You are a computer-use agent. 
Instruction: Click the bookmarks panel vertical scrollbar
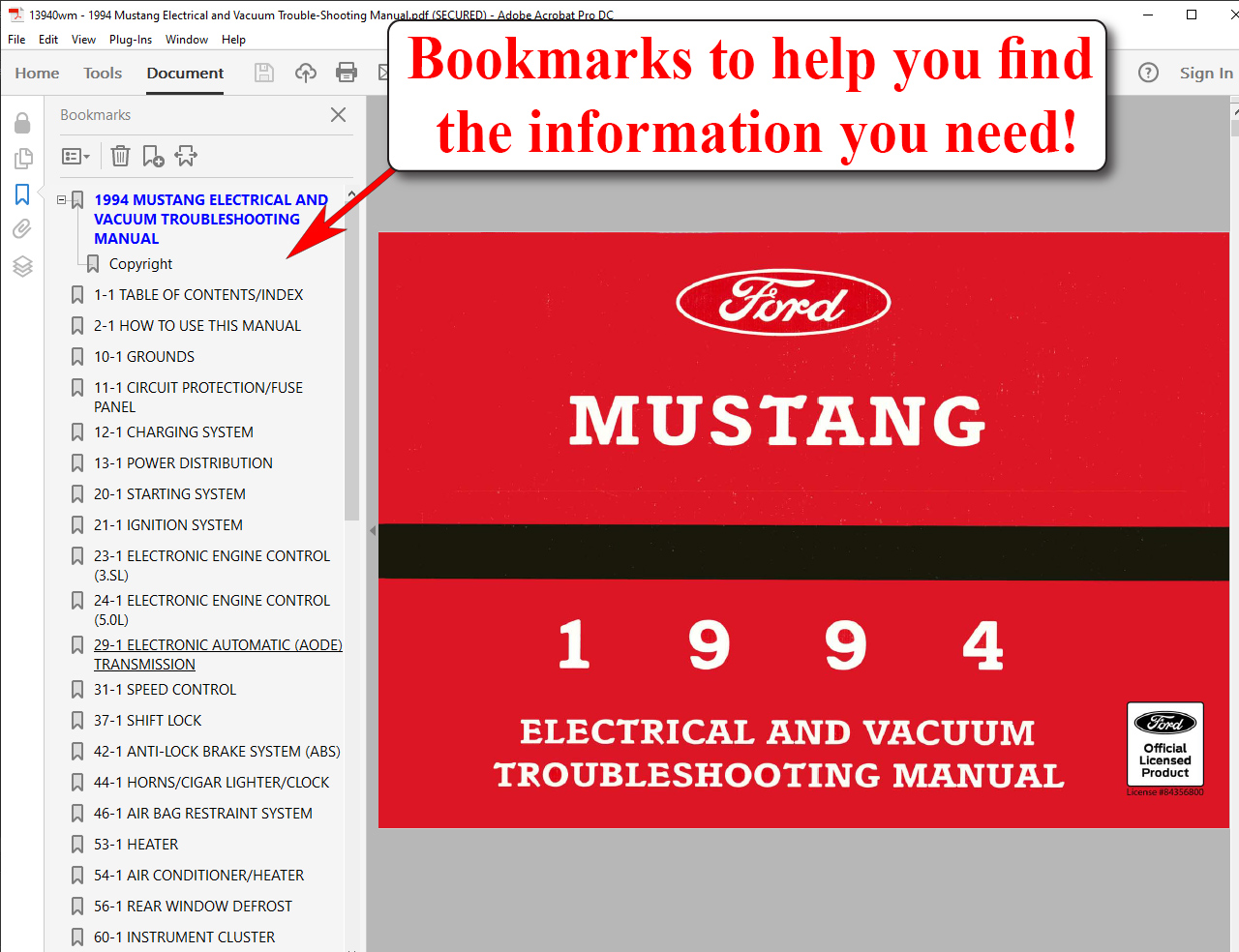pos(351,363)
